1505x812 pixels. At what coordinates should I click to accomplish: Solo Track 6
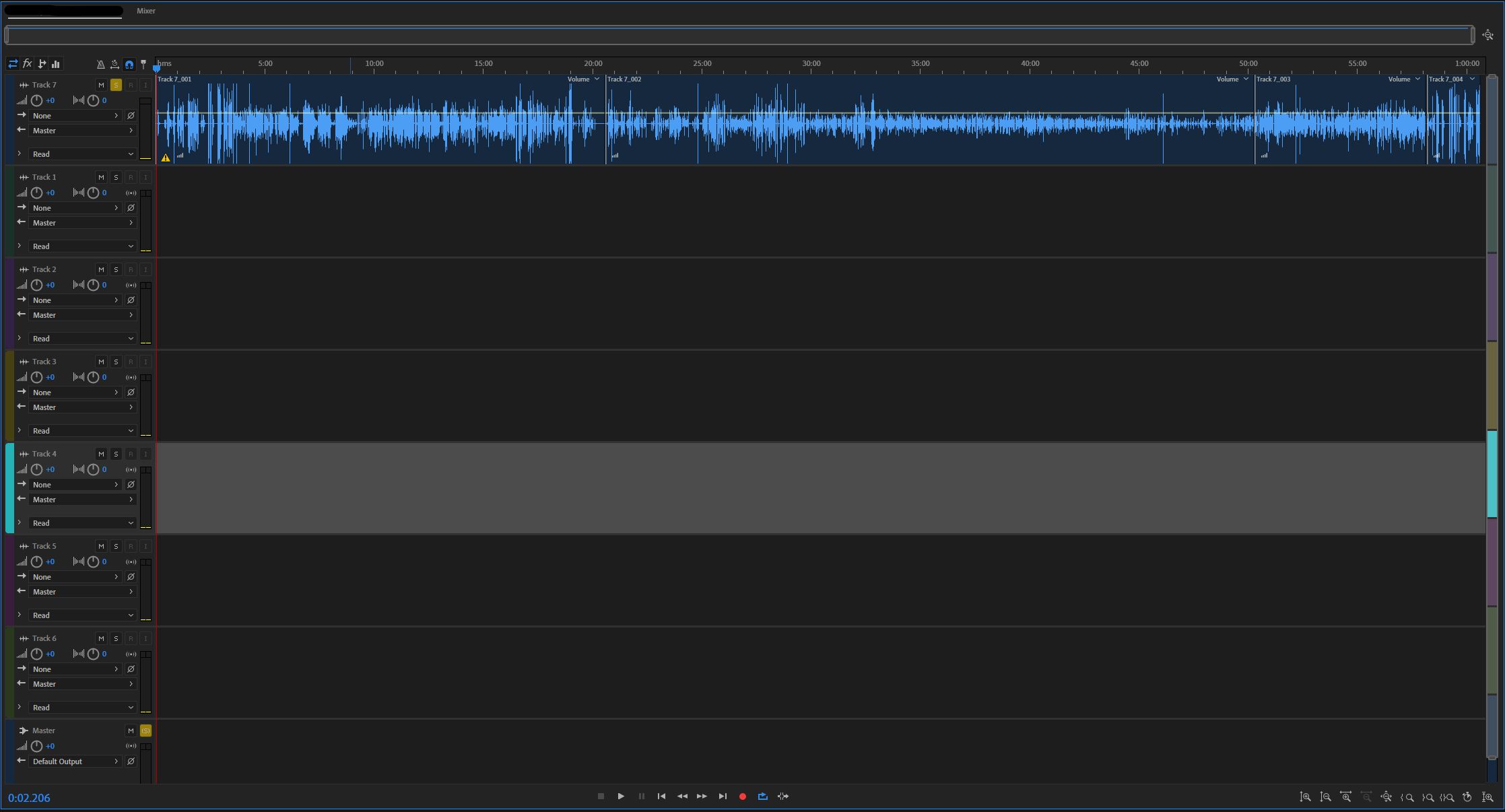pyautogui.click(x=116, y=638)
